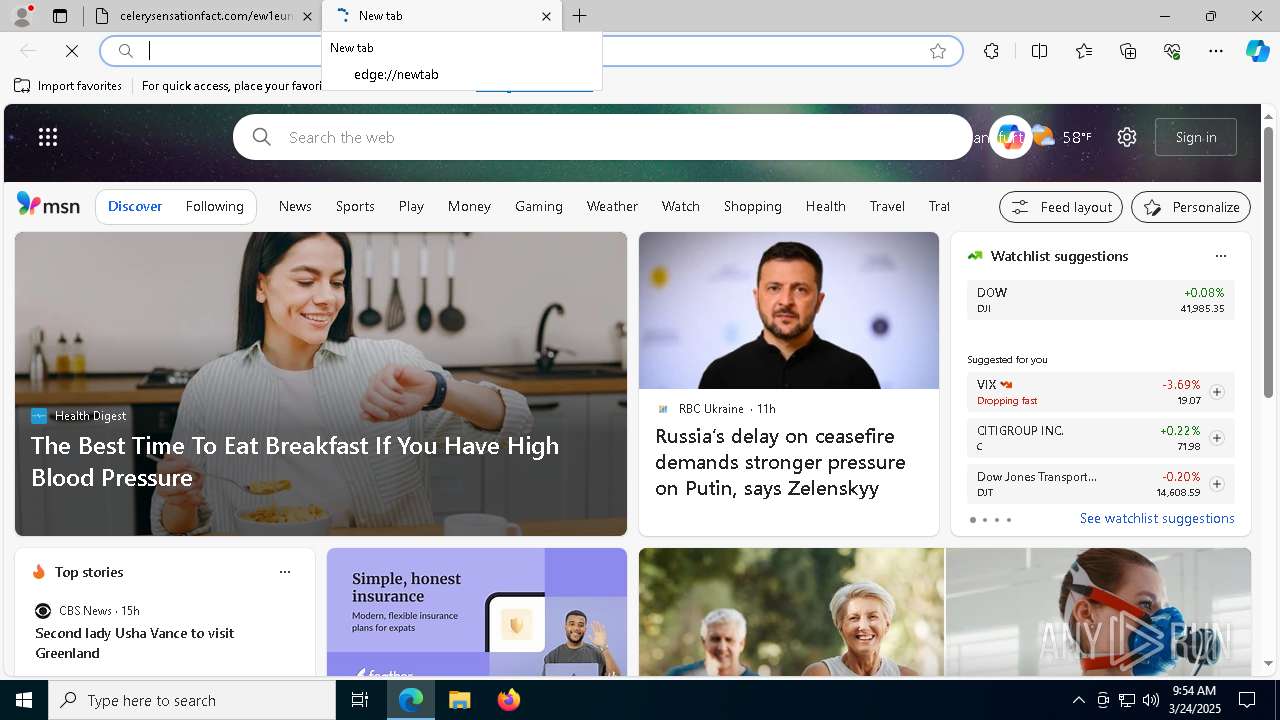The height and width of the screenshot is (720, 1280).
Task: Open the DOW stock row
Action: click(x=1100, y=300)
